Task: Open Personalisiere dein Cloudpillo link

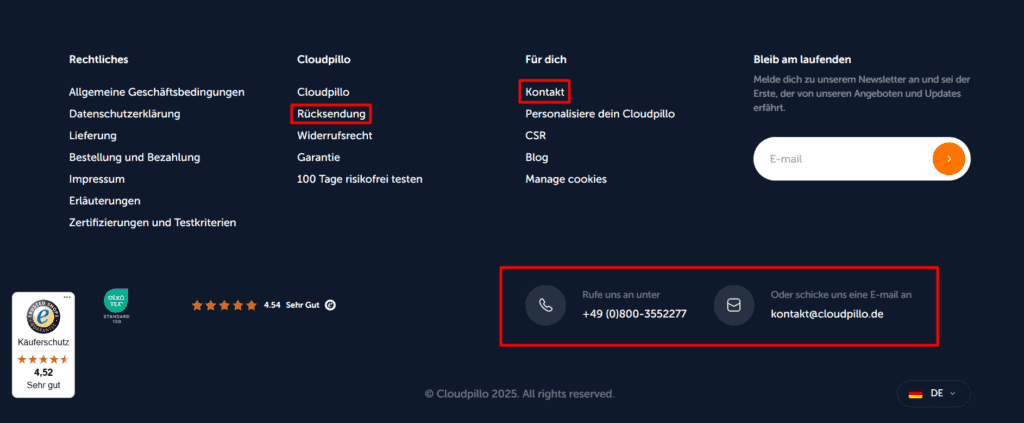Action: (x=600, y=114)
